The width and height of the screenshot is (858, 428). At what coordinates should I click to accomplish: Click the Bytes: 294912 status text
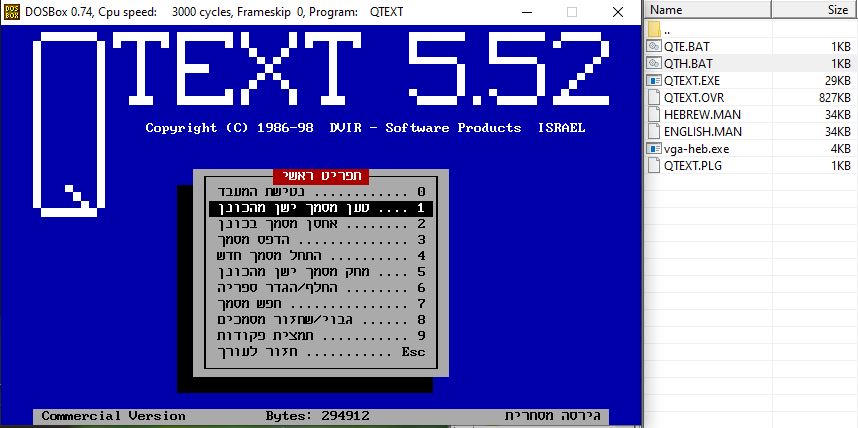[x=317, y=416]
